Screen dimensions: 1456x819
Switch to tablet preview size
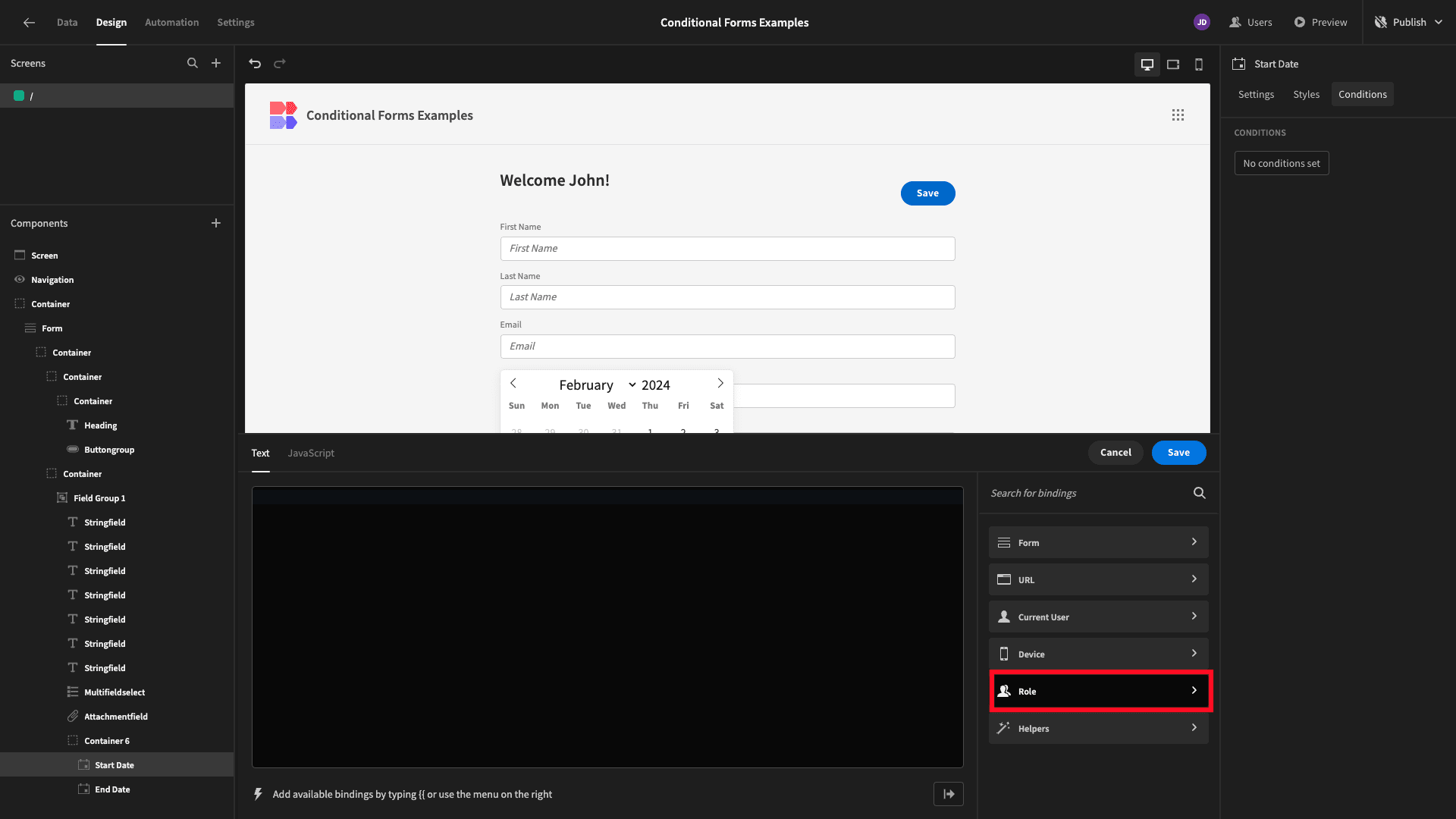click(x=1173, y=64)
